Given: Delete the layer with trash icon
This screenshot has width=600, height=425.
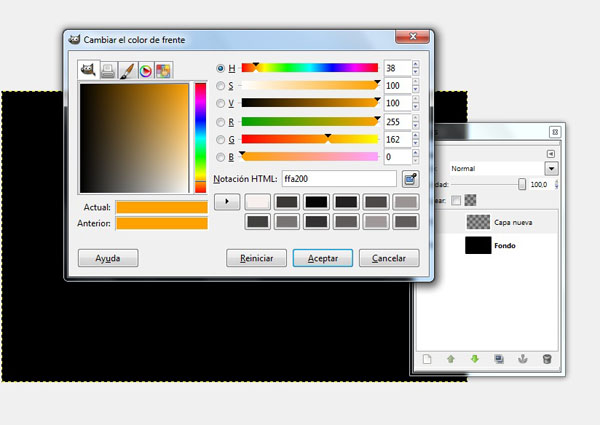Looking at the screenshot, I should click(547, 359).
